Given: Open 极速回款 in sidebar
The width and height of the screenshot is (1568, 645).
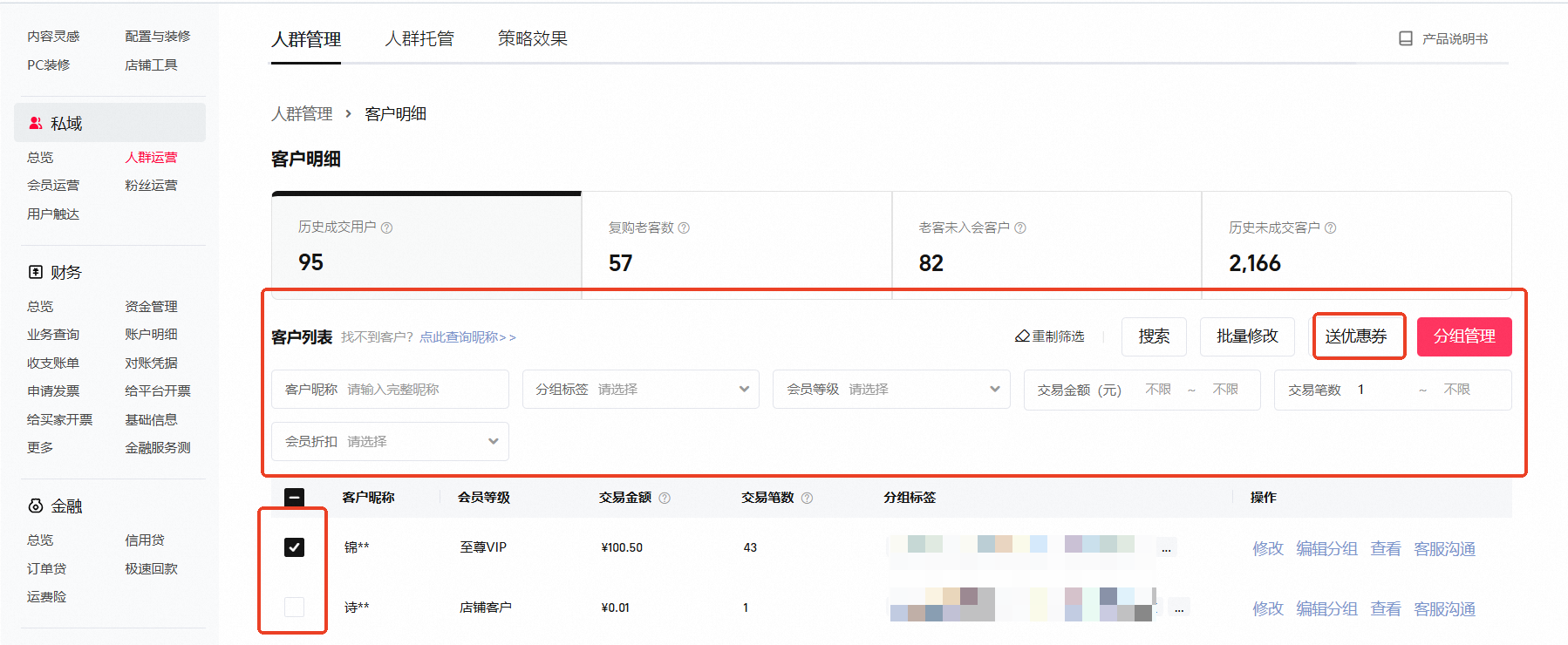Looking at the screenshot, I should (x=151, y=568).
